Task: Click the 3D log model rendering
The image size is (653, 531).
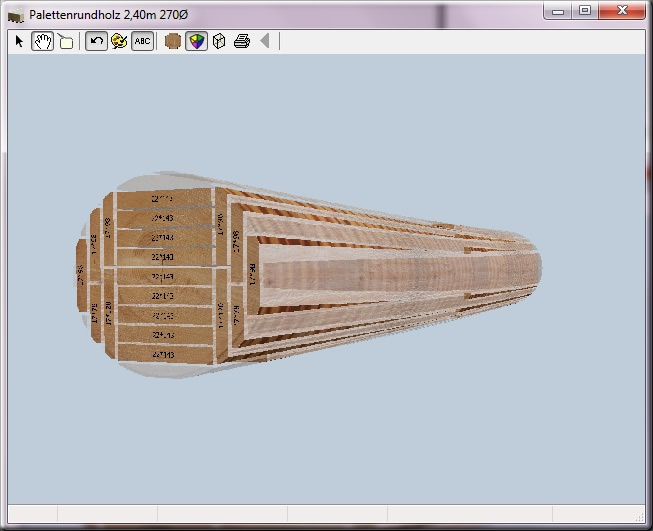Action: tap(308, 275)
